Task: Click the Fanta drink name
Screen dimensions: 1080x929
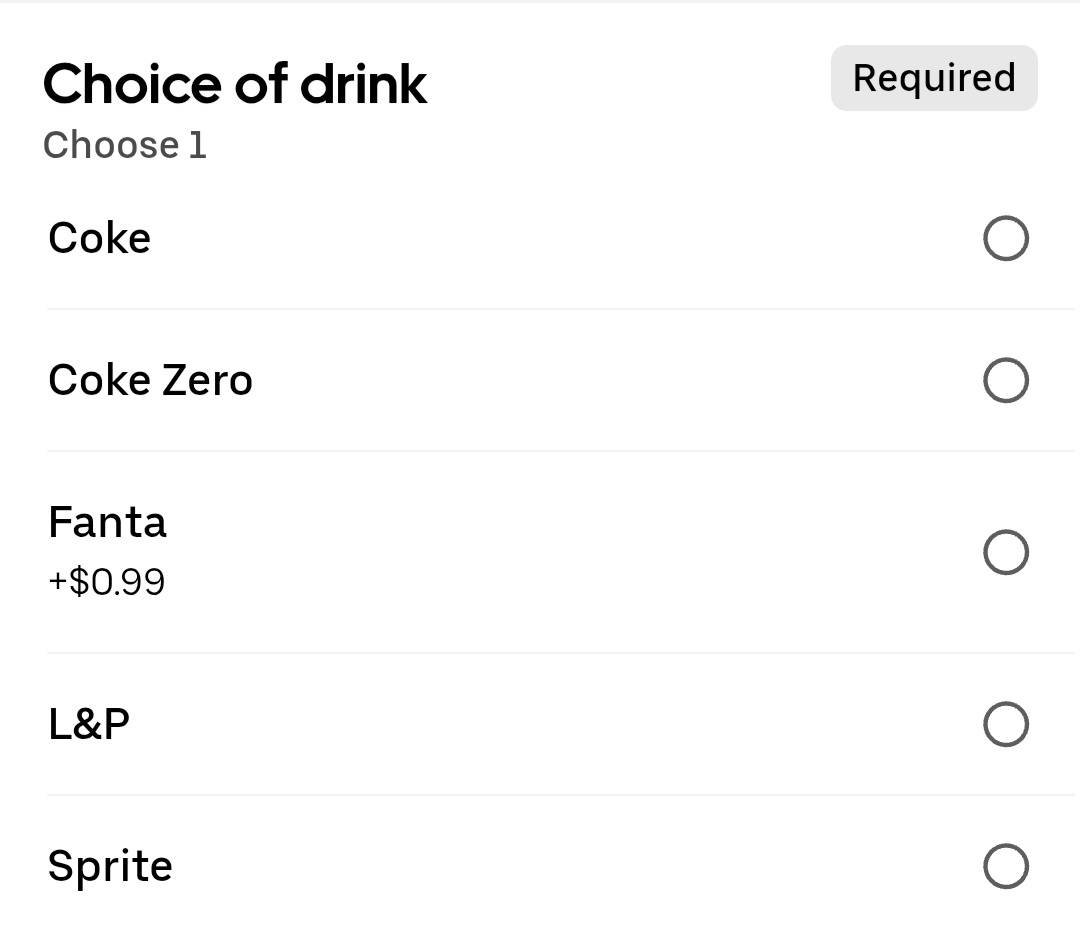Action: (107, 522)
